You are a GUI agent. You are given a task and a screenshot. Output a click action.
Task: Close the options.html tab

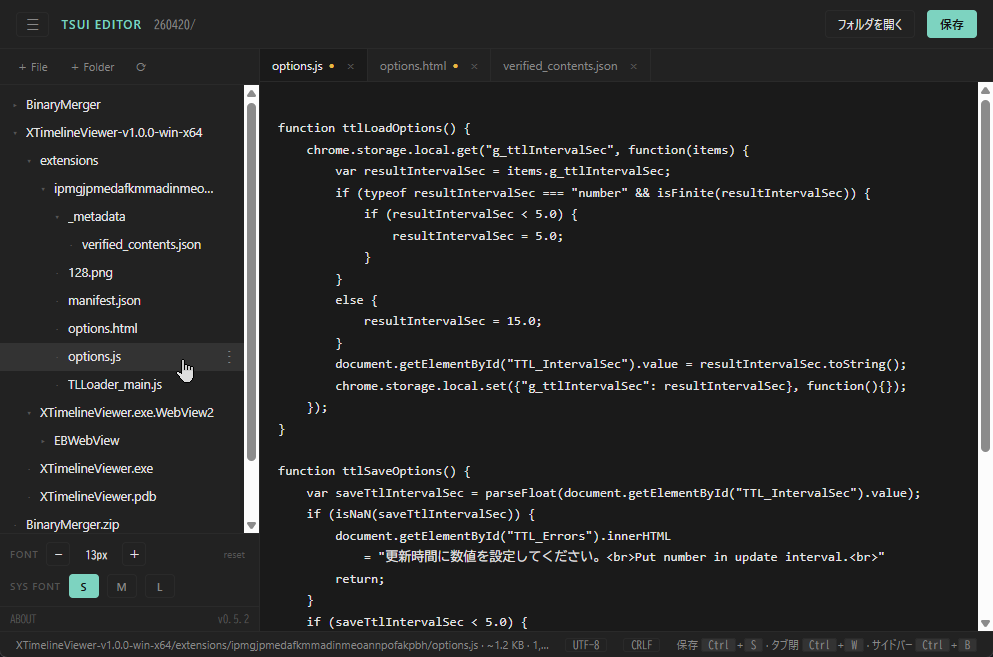[x=474, y=67]
